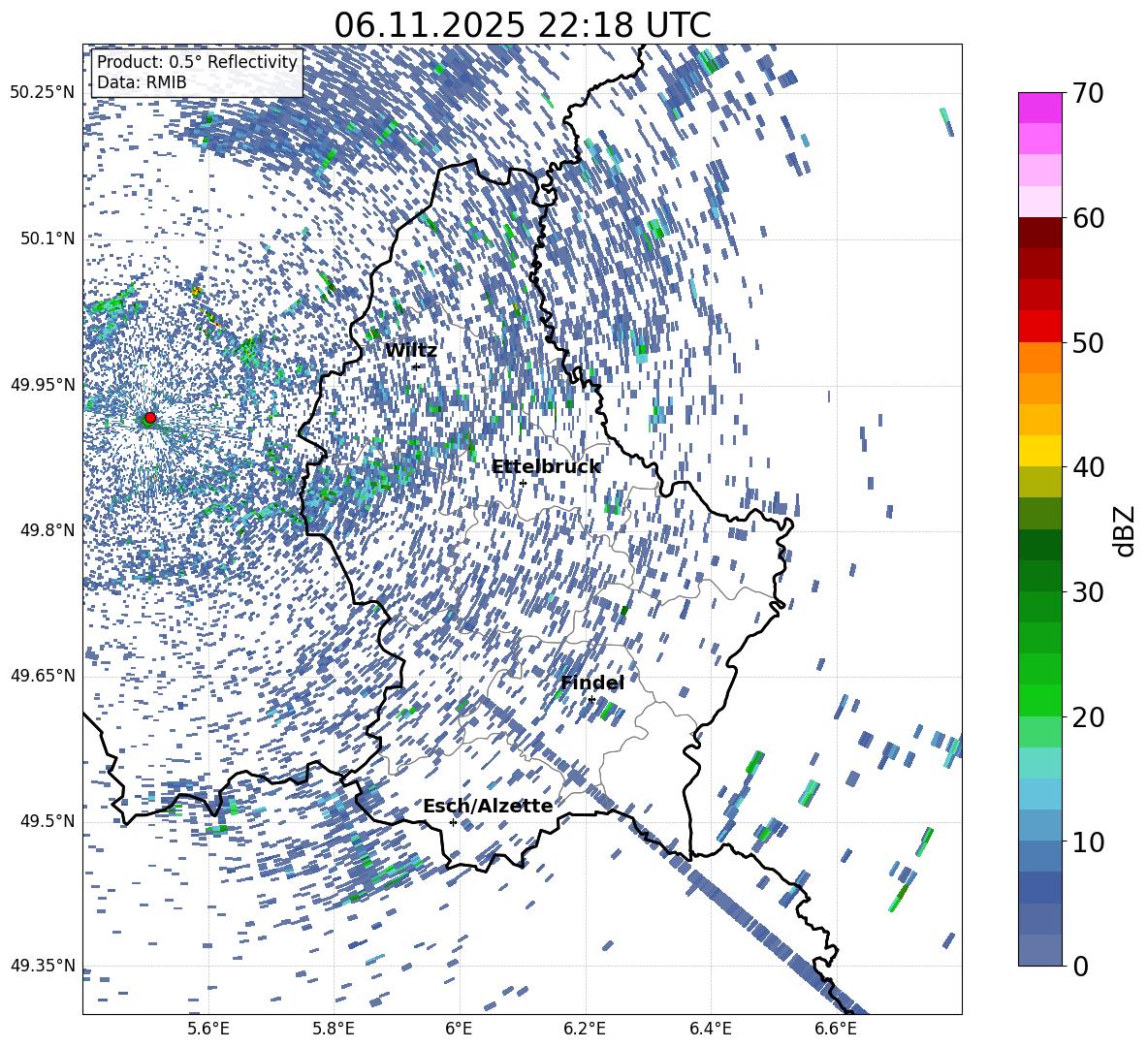The width and height of the screenshot is (1148, 1048).
Task: Click the colorbar value 60
Action: point(1088,218)
